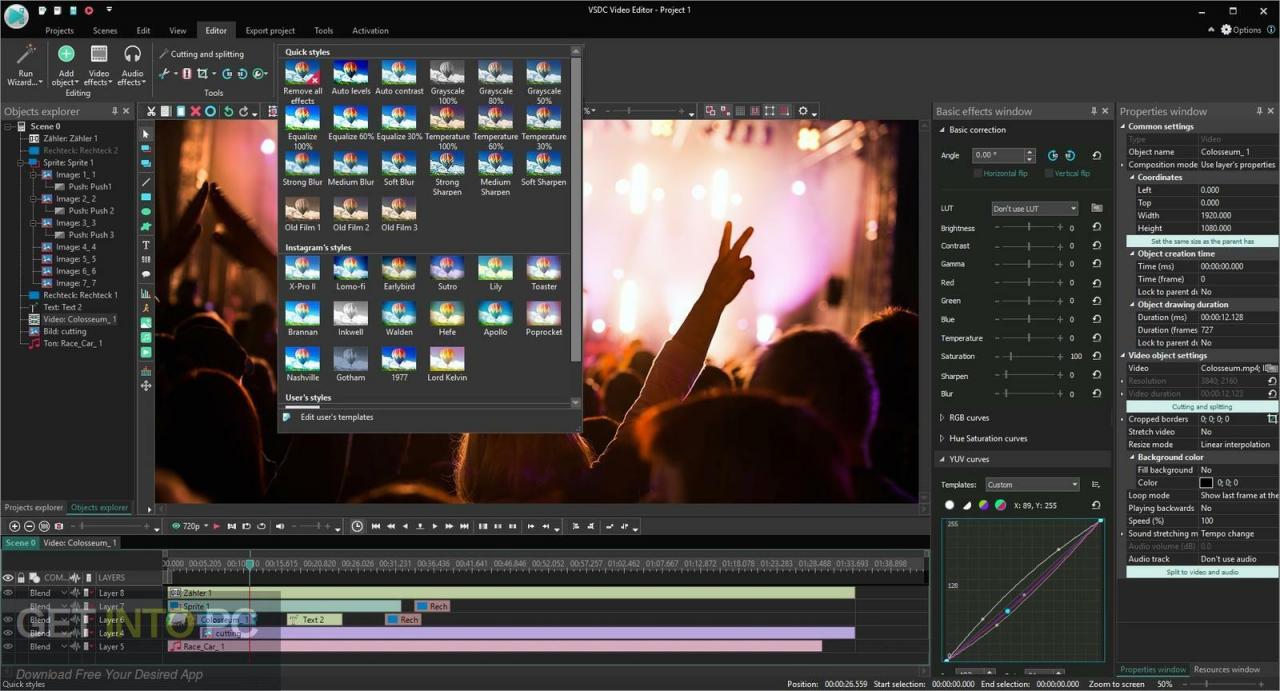This screenshot has width=1280, height=691.
Task: Adjust the Temperature slider
Action: (x=1027, y=338)
